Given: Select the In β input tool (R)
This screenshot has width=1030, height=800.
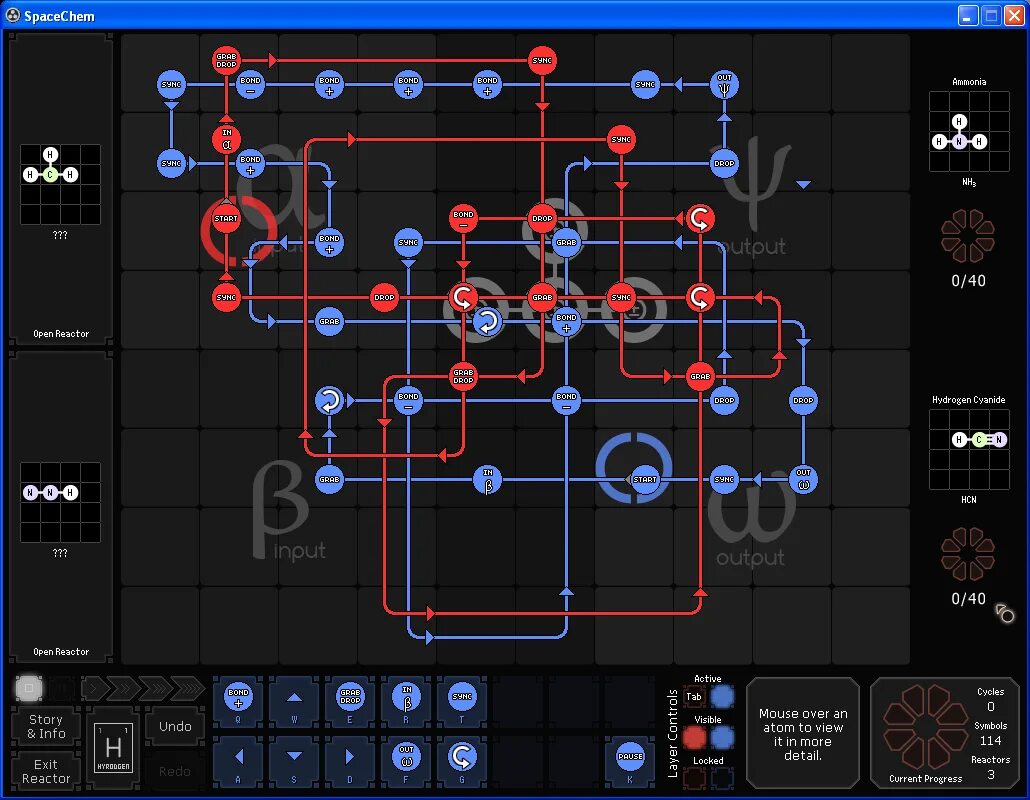Looking at the screenshot, I should pyautogui.click(x=406, y=702).
